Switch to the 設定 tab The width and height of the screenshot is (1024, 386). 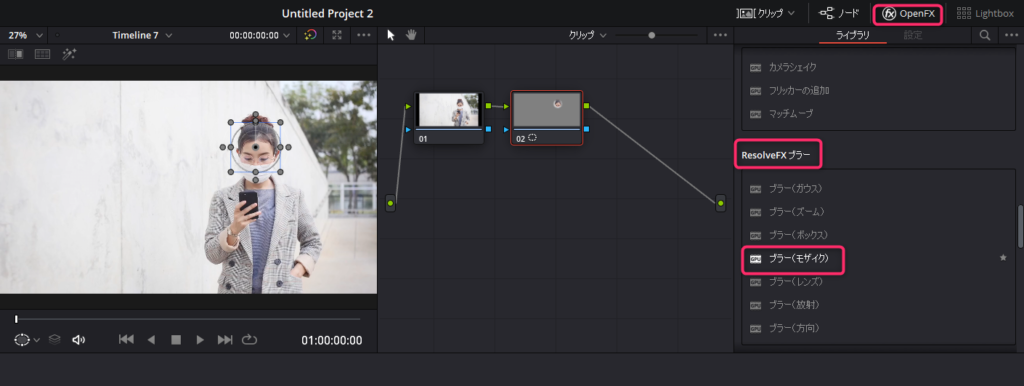click(913, 35)
